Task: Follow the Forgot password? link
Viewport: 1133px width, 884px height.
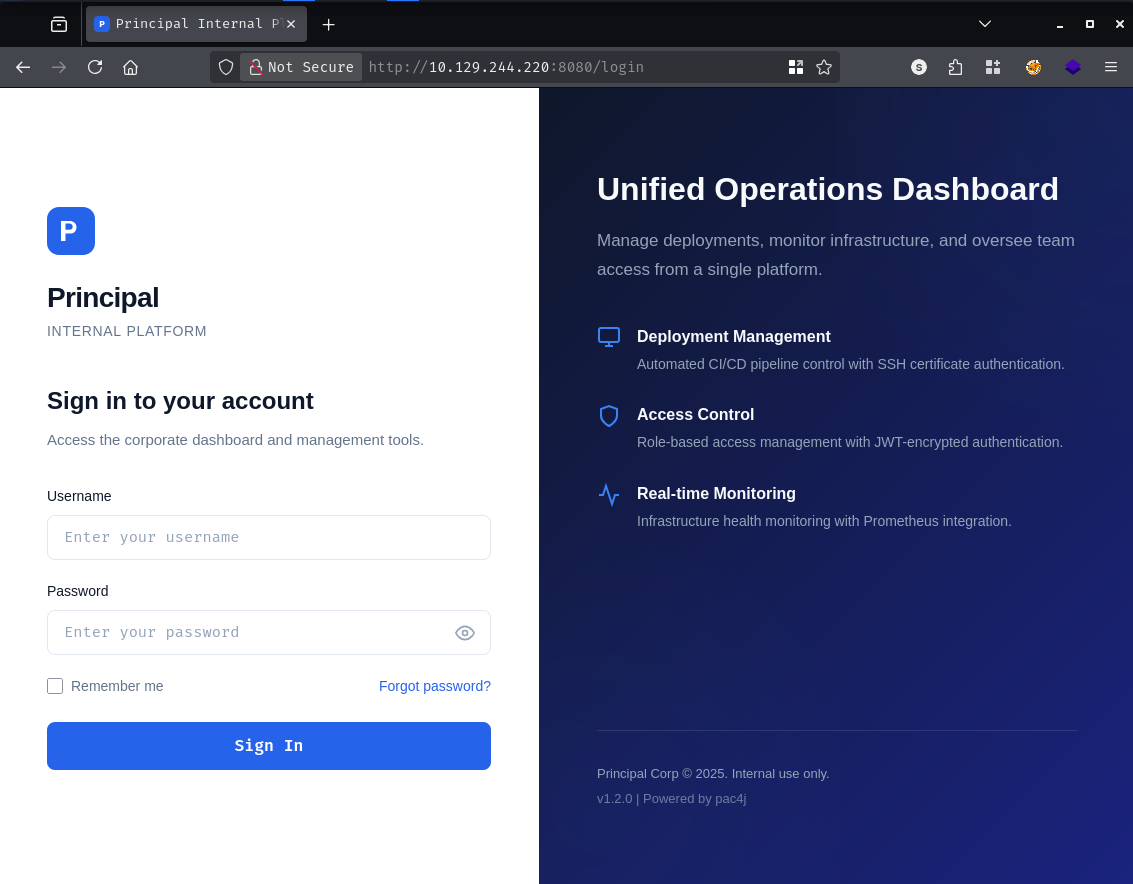Action: tap(435, 686)
